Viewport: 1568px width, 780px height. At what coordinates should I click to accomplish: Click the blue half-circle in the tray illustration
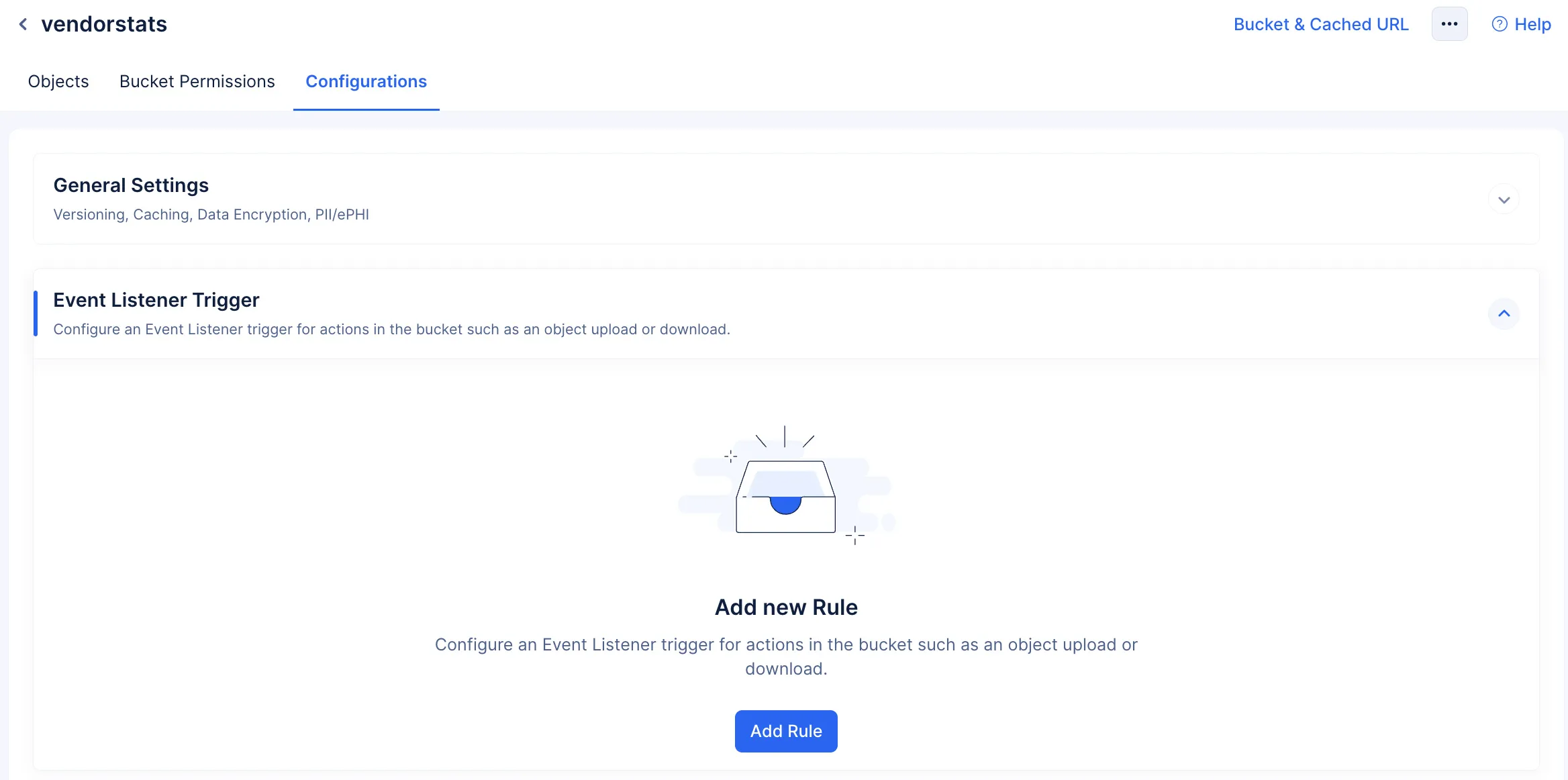pos(785,505)
